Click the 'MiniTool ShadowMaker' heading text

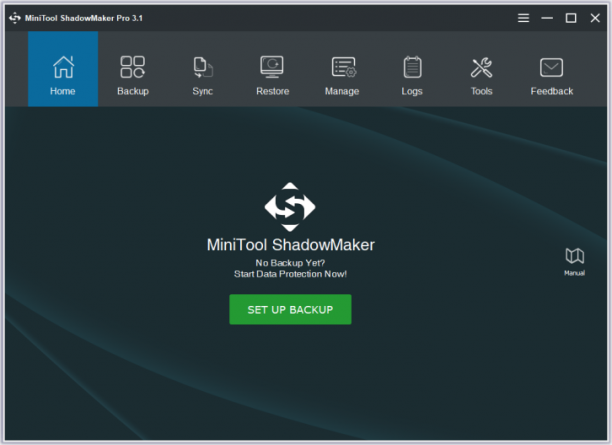click(x=290, y=245)
